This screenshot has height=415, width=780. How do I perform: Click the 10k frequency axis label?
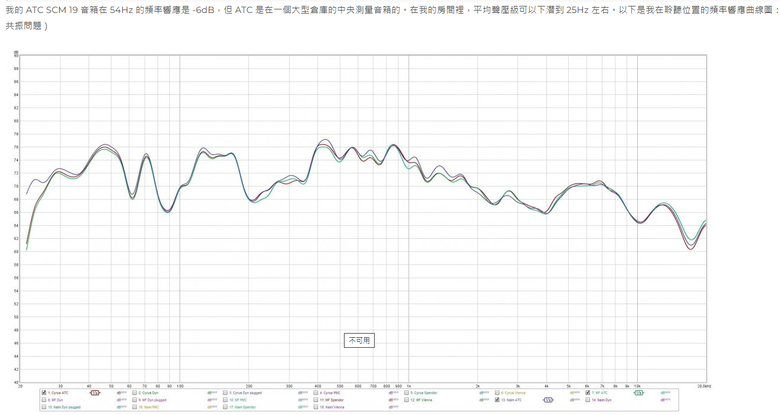click(x=636, y=386)
